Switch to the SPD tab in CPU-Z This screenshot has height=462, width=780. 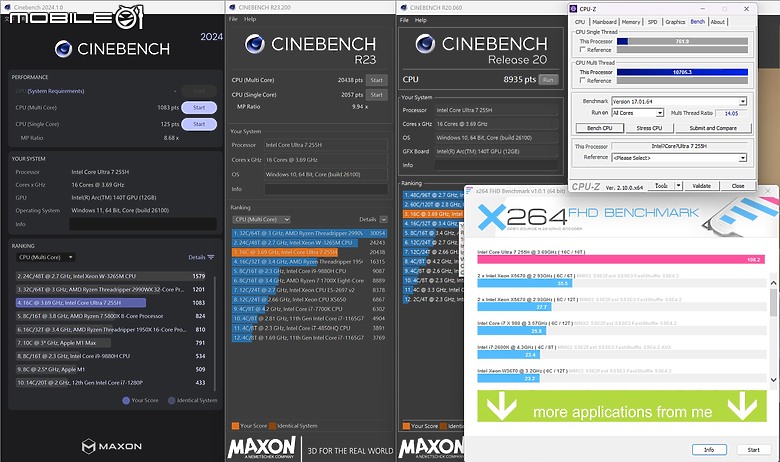pyautogui.click(x=653, y=22)
